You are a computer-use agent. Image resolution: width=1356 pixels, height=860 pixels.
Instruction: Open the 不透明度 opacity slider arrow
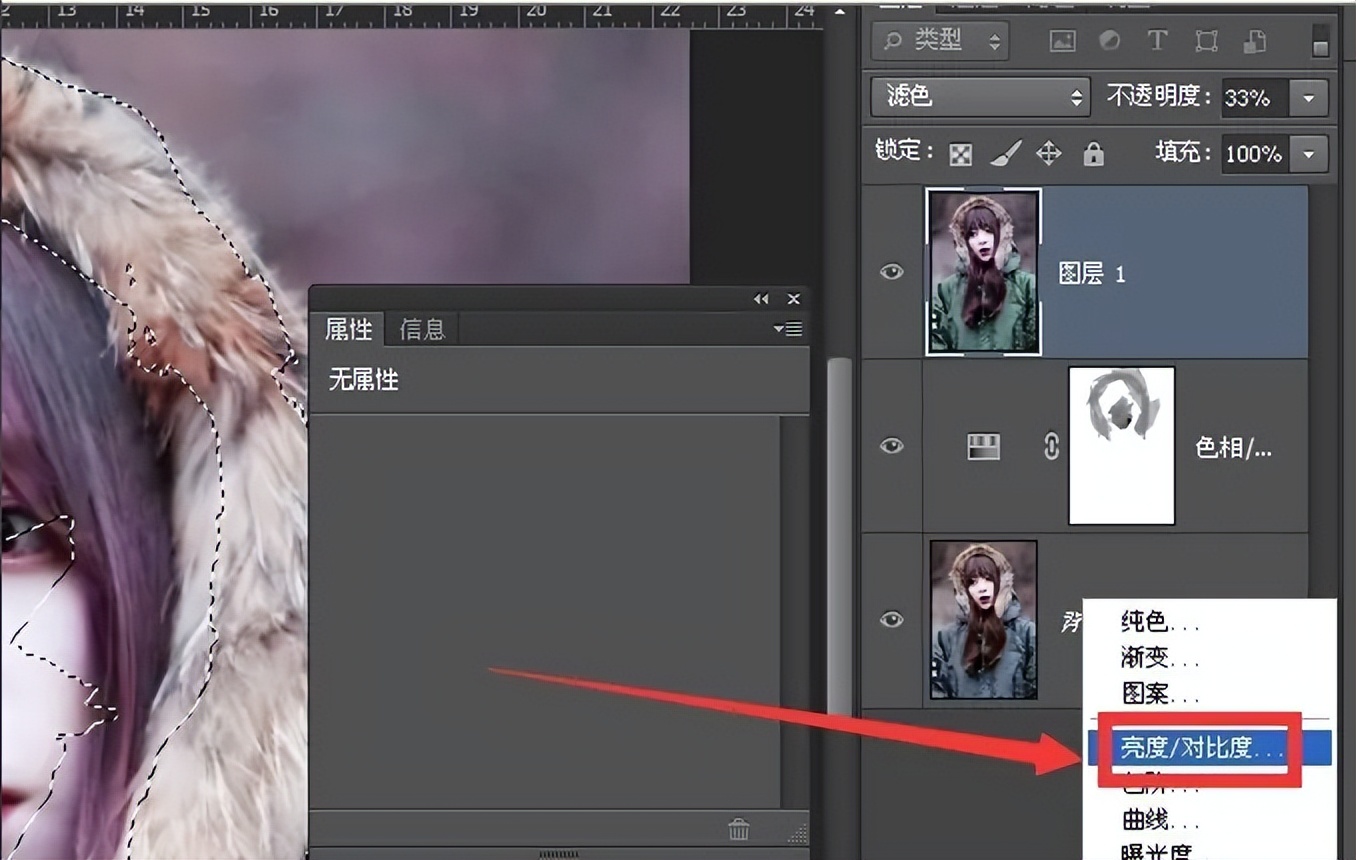[1308, 98]
